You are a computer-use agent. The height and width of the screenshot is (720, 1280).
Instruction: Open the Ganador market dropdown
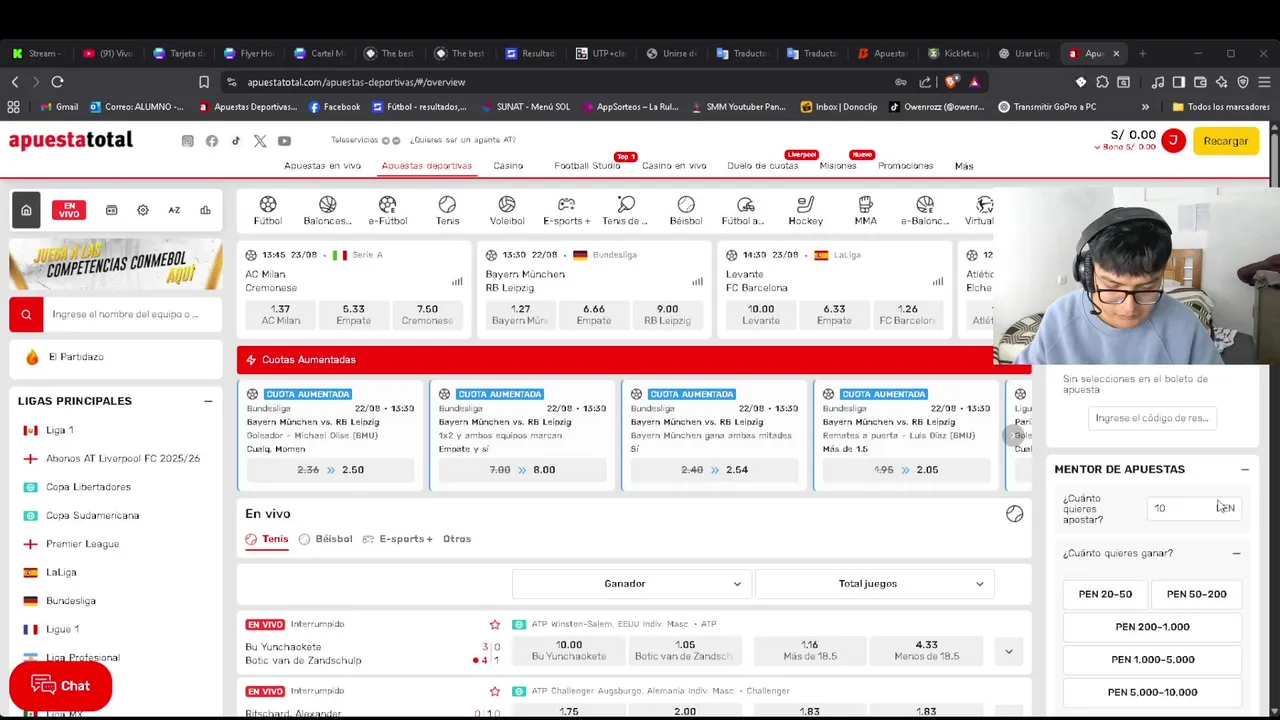pos(630,583)
